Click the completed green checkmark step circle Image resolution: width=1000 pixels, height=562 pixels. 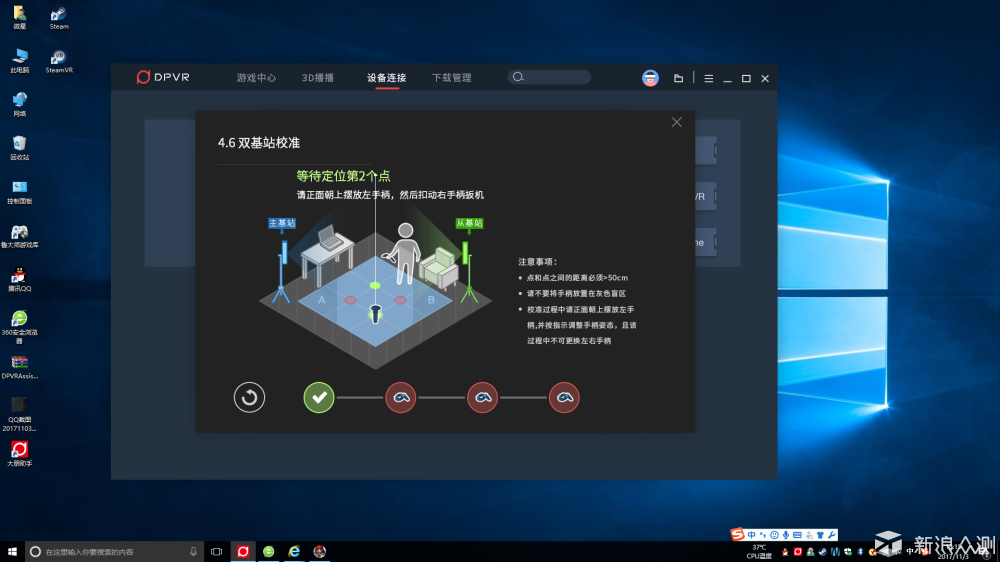(319, 397)
